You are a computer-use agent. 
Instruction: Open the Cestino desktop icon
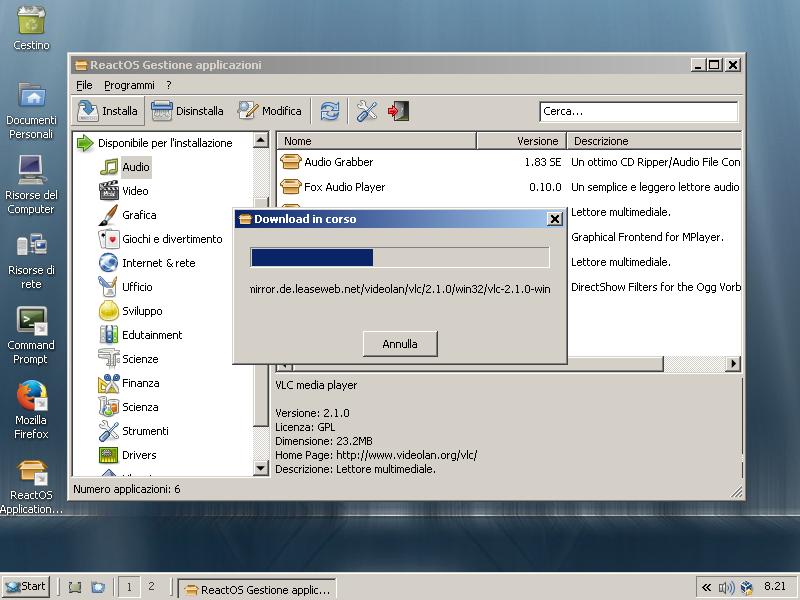(x=31, y=28)
